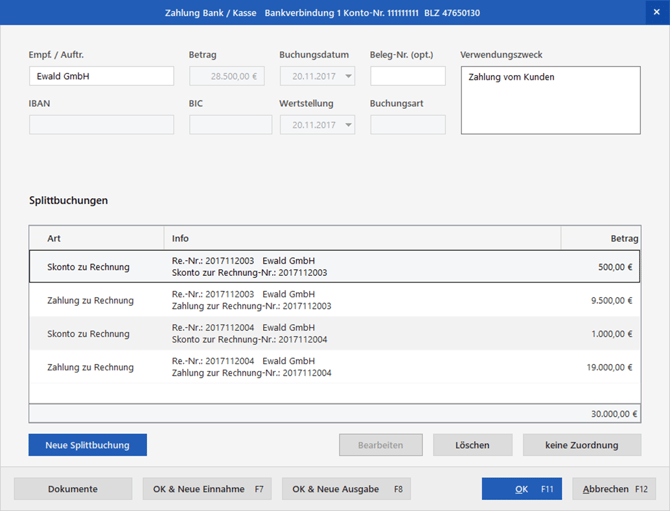Click the IBAN field

tap(101, 125)
